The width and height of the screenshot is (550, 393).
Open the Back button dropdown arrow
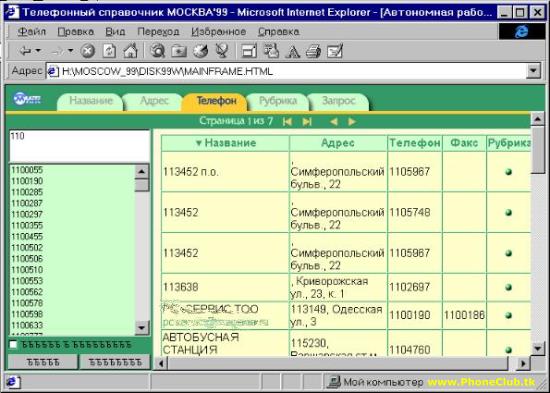click(38, 51)
